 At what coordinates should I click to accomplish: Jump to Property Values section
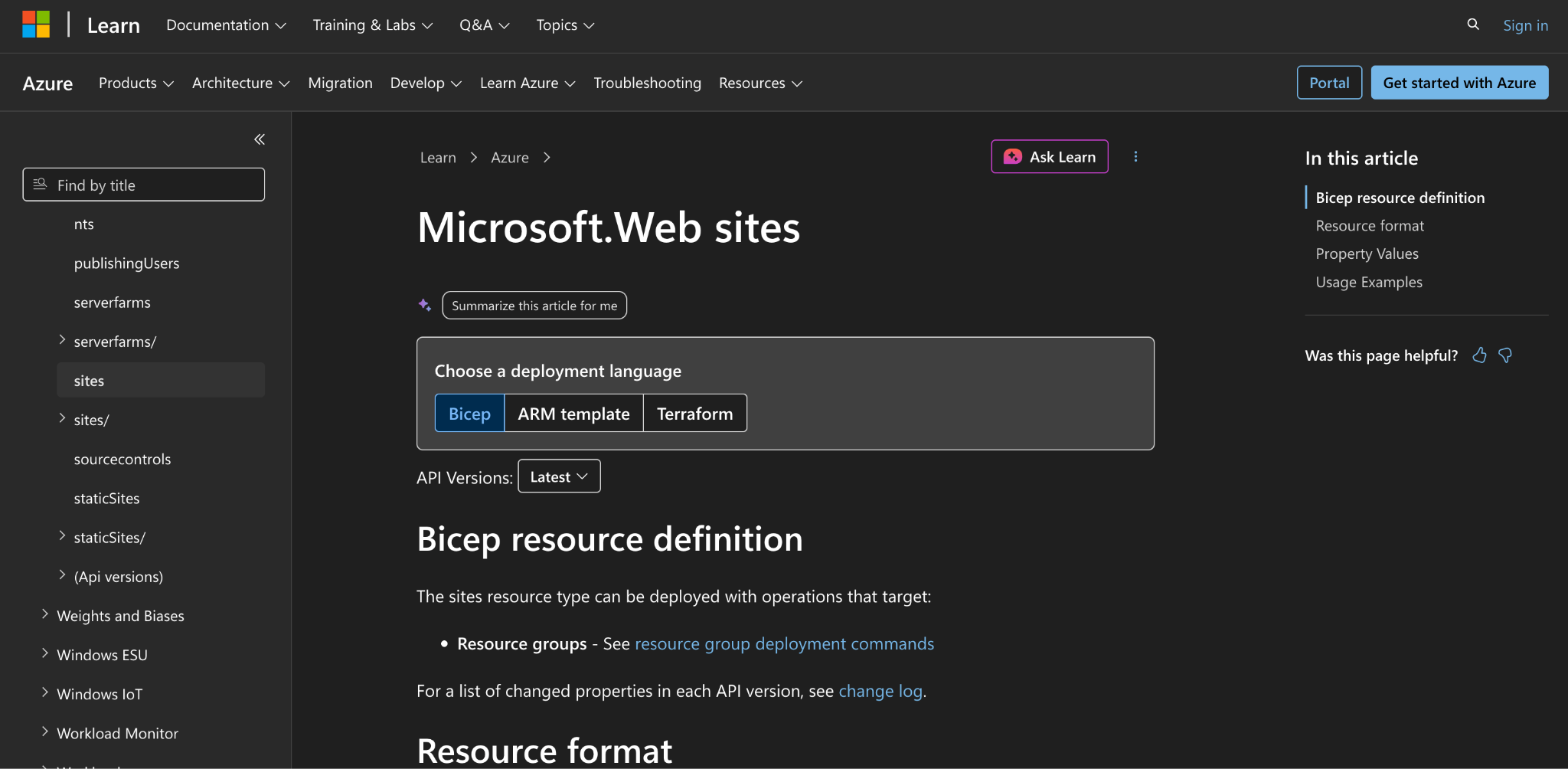tap(1367, 254)
